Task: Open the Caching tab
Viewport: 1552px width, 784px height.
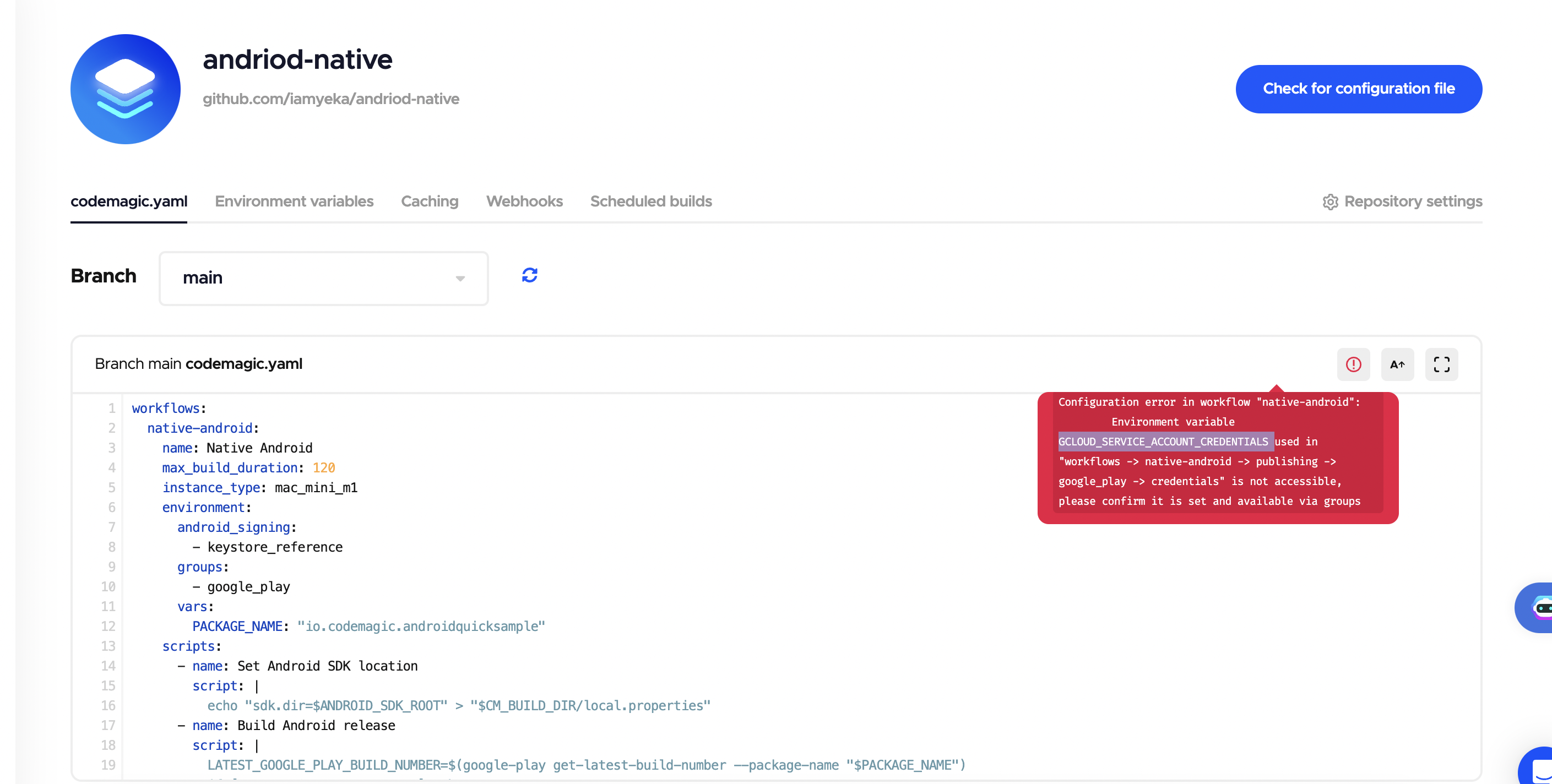Action: pyautogui.click(x=430, y=201)
